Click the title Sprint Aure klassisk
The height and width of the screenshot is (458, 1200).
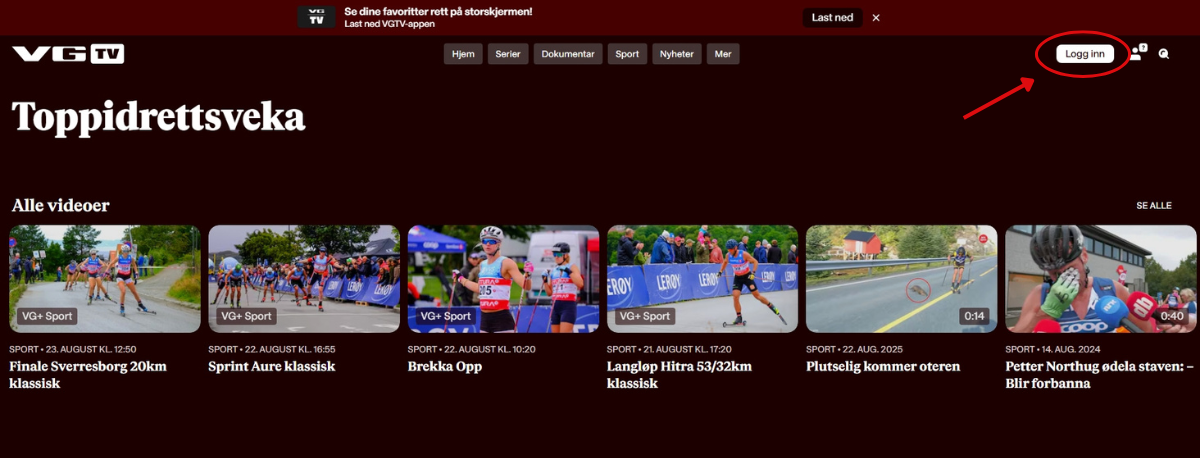click(x=272, y=367)
